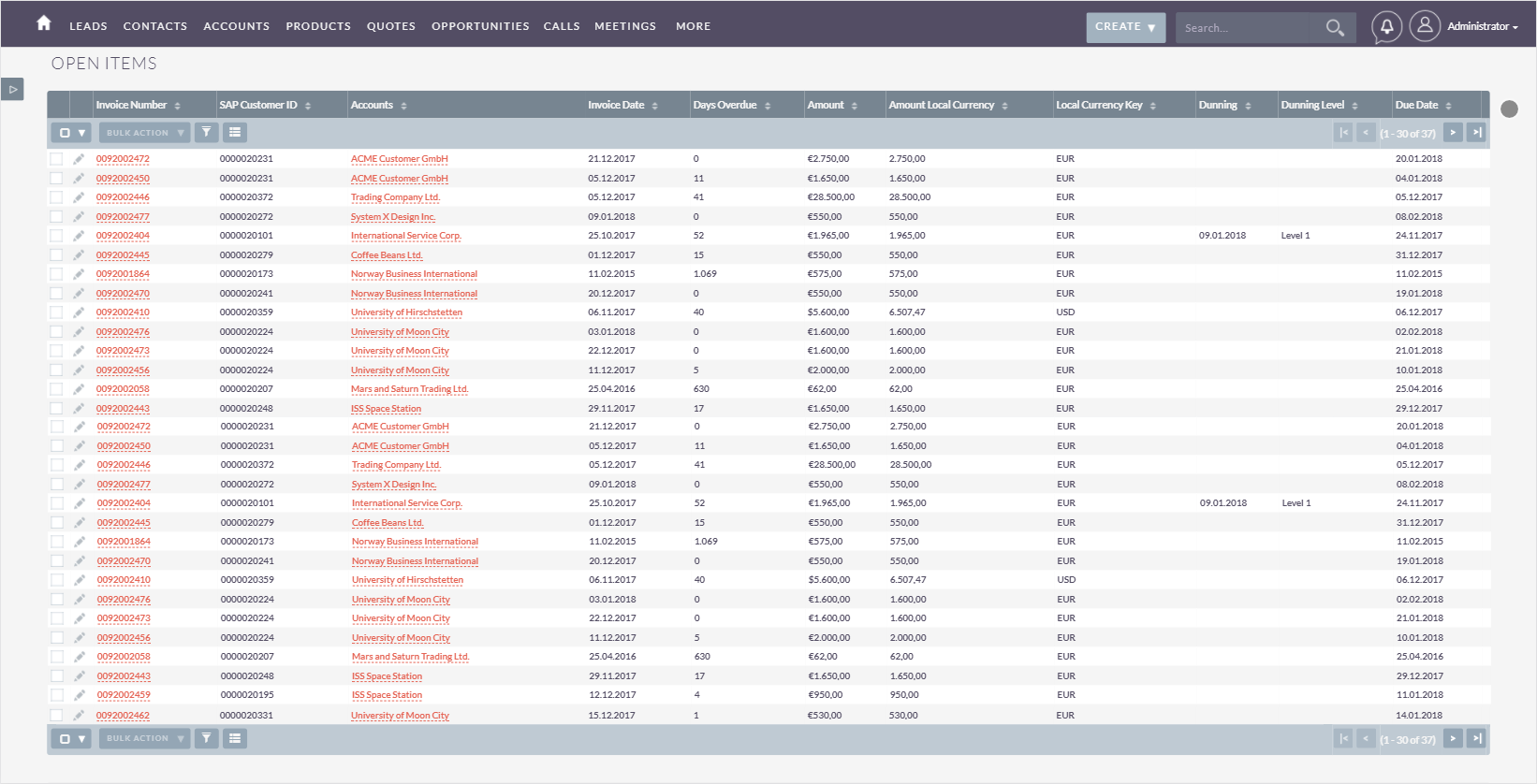The image size is (1537, 784).
Task: Open the CONTACTS module
Action: 155,26
